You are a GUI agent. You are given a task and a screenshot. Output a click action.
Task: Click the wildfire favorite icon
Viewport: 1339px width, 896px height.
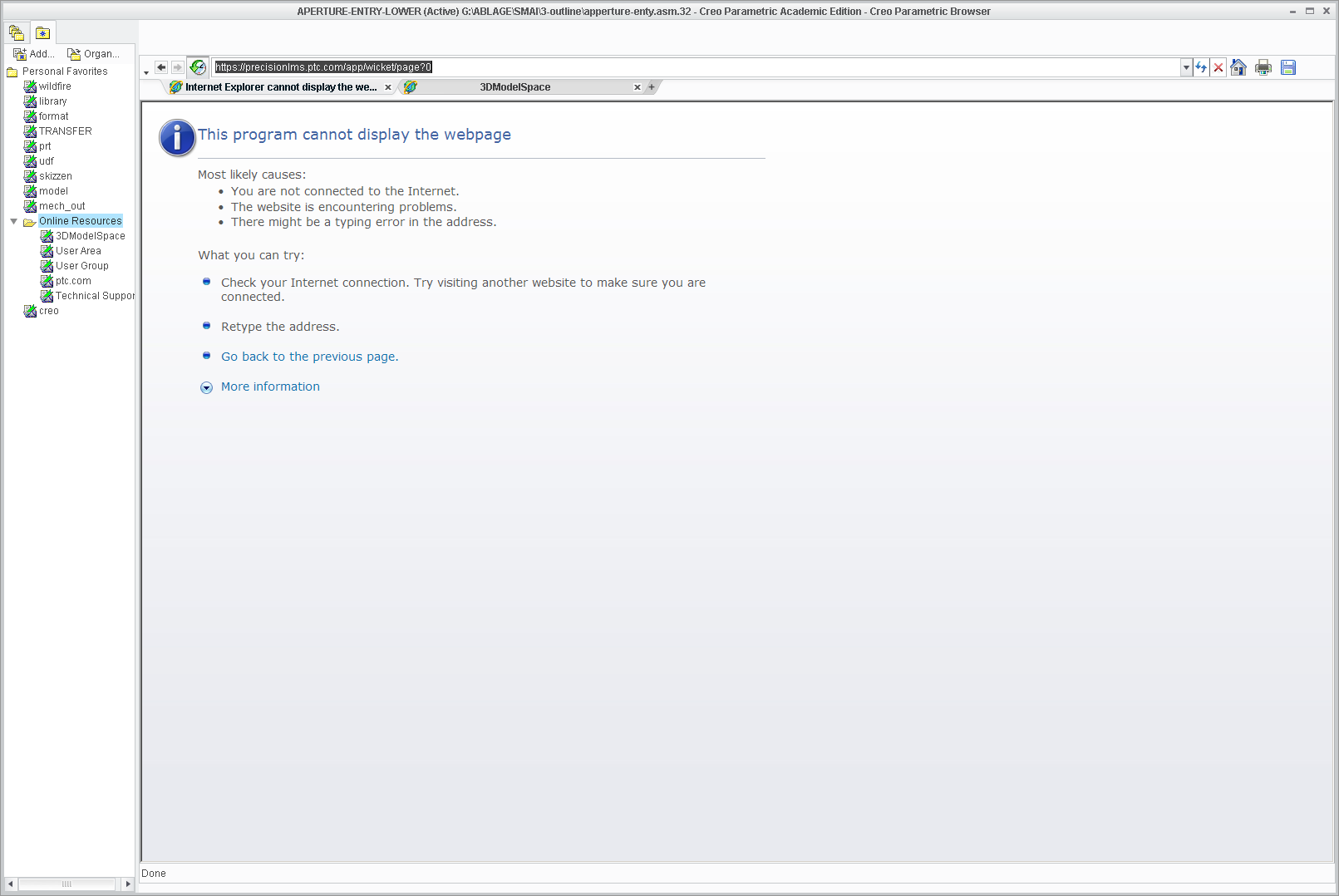click(30, 86)
